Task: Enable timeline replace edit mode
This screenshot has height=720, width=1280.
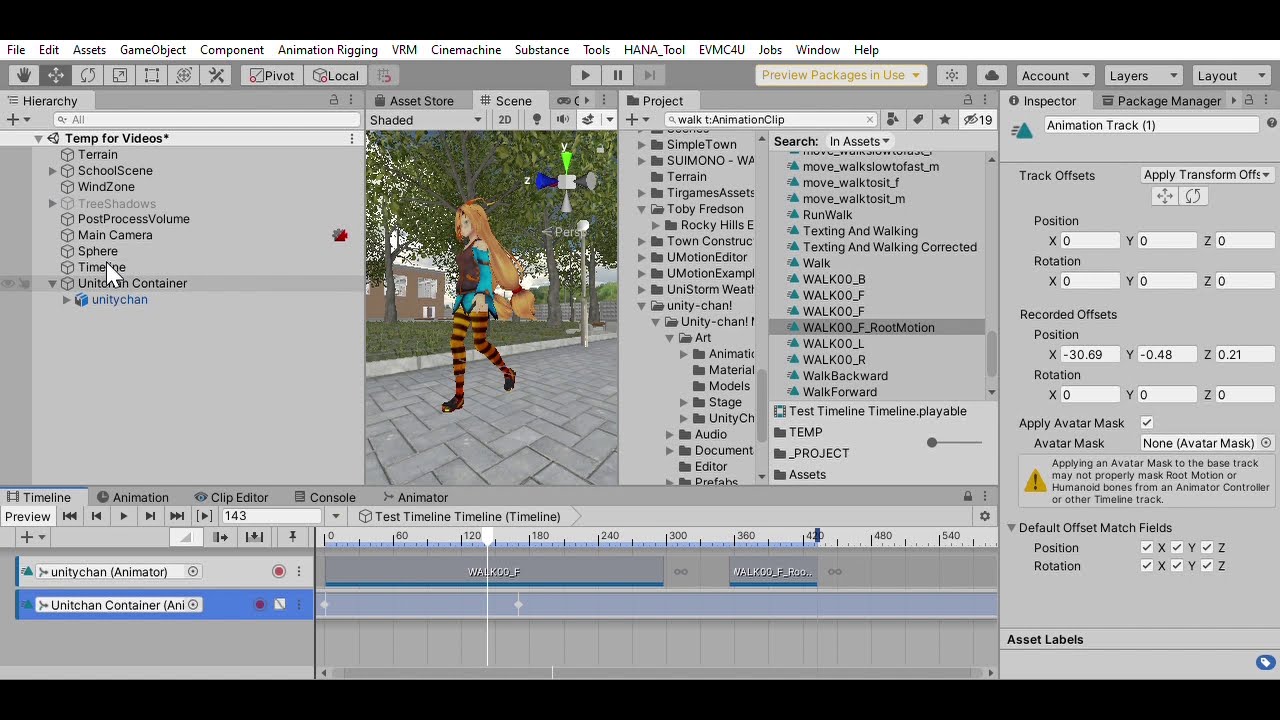Action: (x=254, y=537)
